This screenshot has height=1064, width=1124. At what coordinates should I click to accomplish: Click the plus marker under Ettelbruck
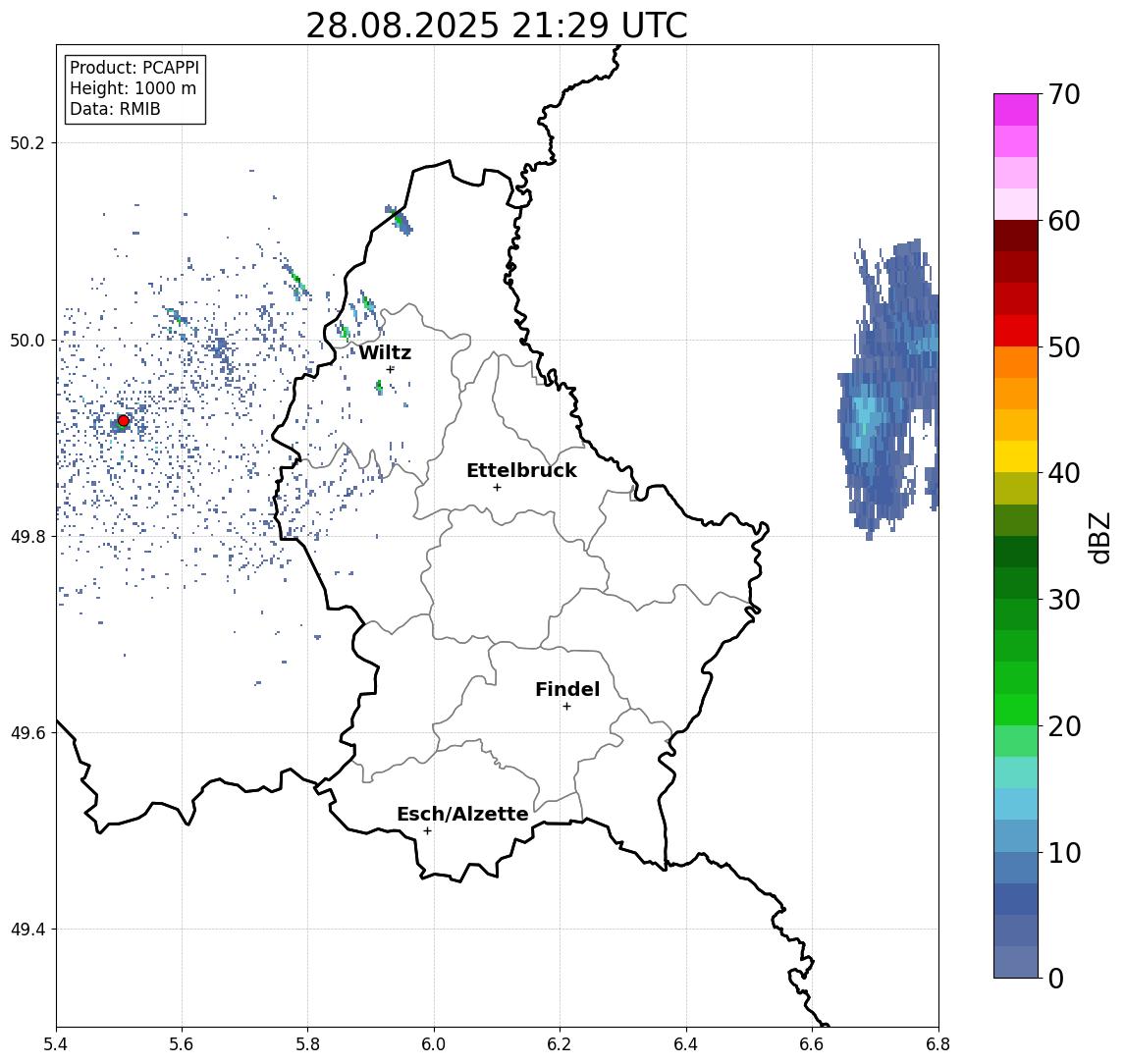(497, 488)
